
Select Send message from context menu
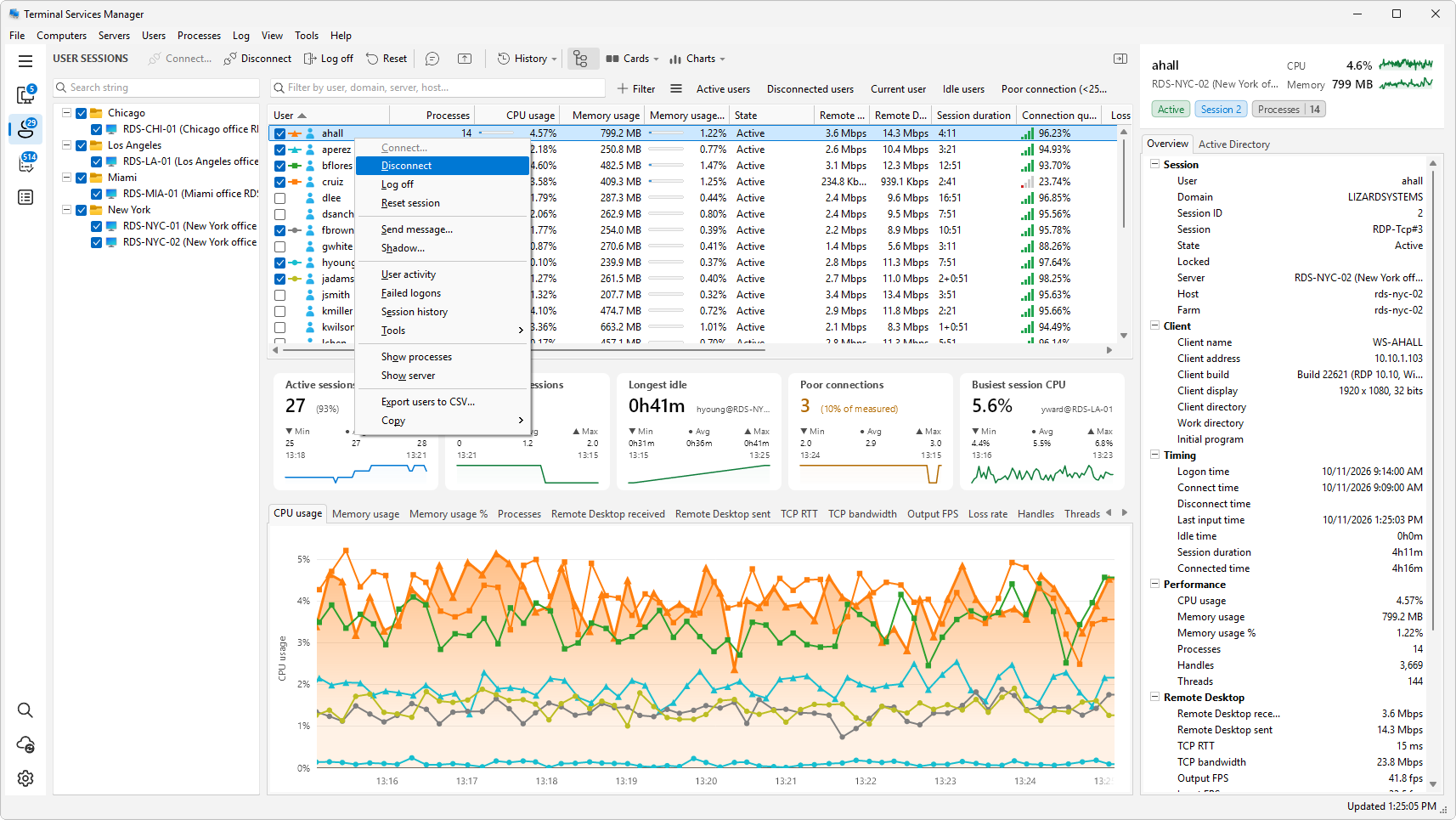[x=443, y=229]
